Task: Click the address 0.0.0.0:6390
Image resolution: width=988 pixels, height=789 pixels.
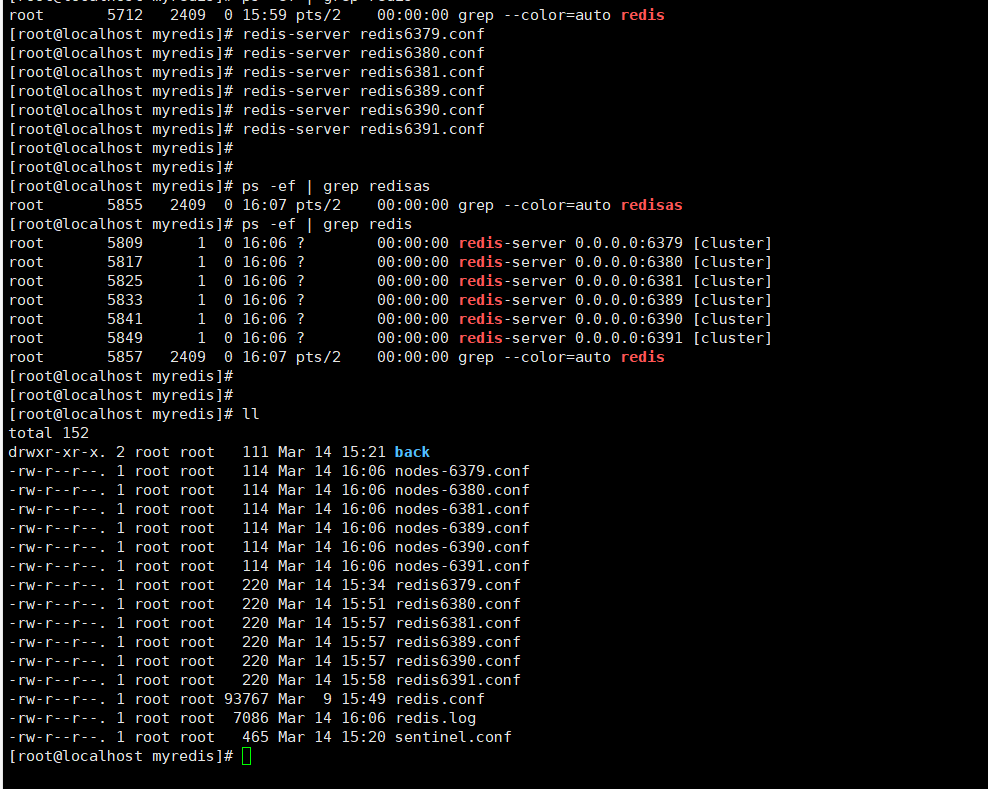Action: point(629,319)
